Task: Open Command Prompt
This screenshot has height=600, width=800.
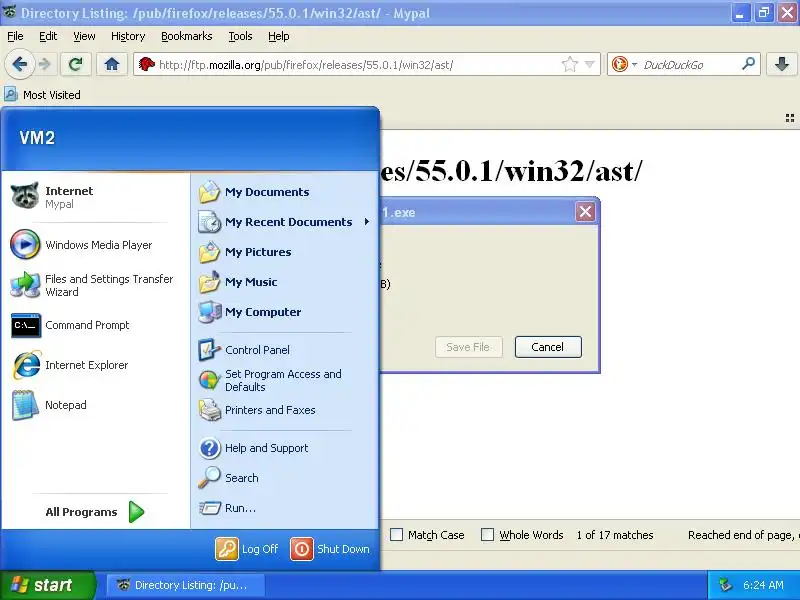Action: [96, 325]
